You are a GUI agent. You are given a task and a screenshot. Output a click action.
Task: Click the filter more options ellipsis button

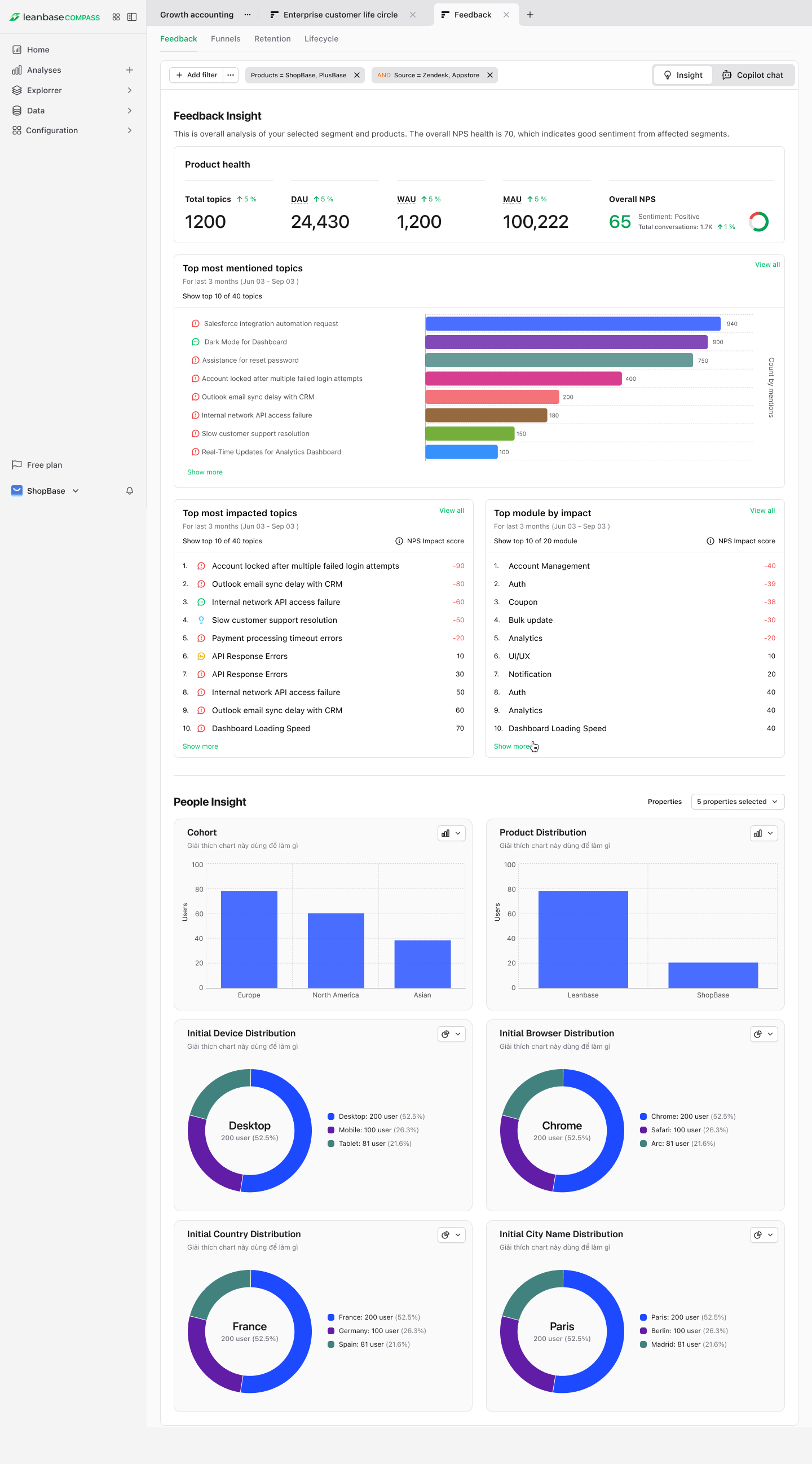coord(230,75)
